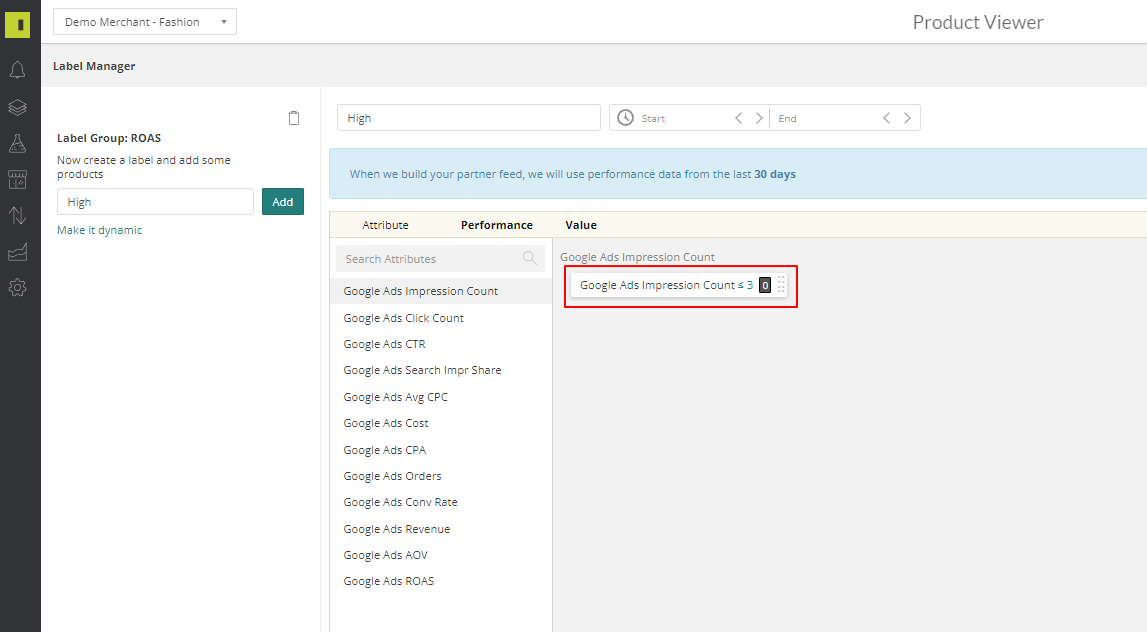Image resolution: width=1147 pixels, height=632 pixels.
Task: Click the clock icon beside Start
Action: click(x=625, y=118)
